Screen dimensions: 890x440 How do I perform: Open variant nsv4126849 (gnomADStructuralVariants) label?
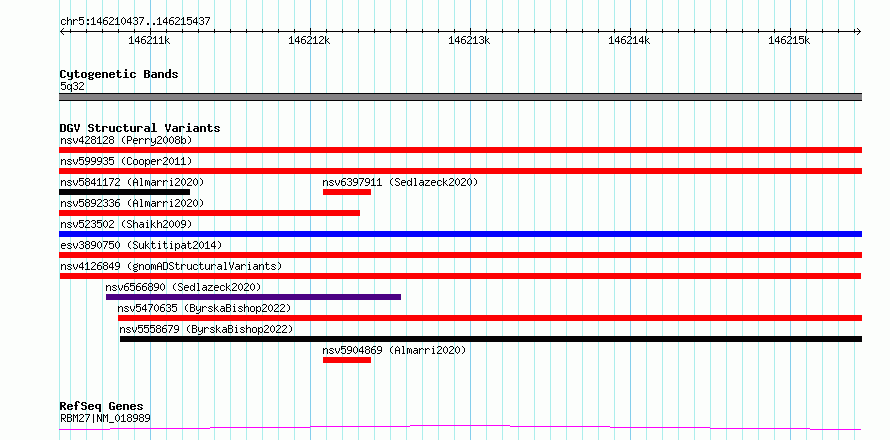tap(171, 266)
